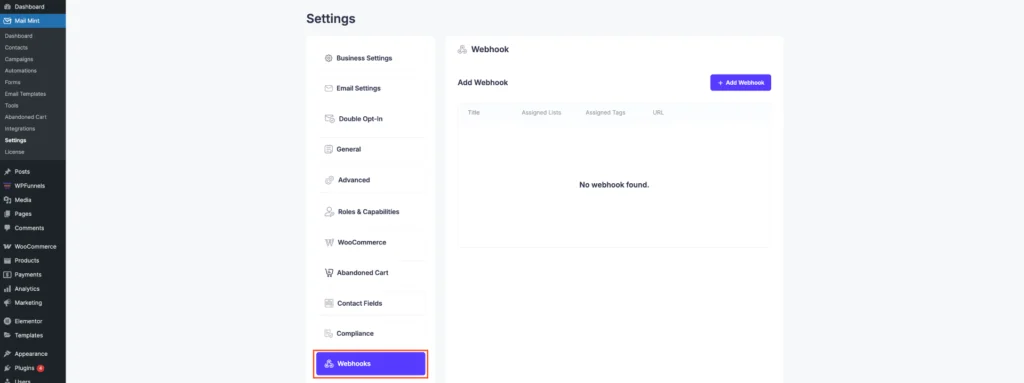
Task: Open License in Mail Mint menu
Action: (14, 152)
